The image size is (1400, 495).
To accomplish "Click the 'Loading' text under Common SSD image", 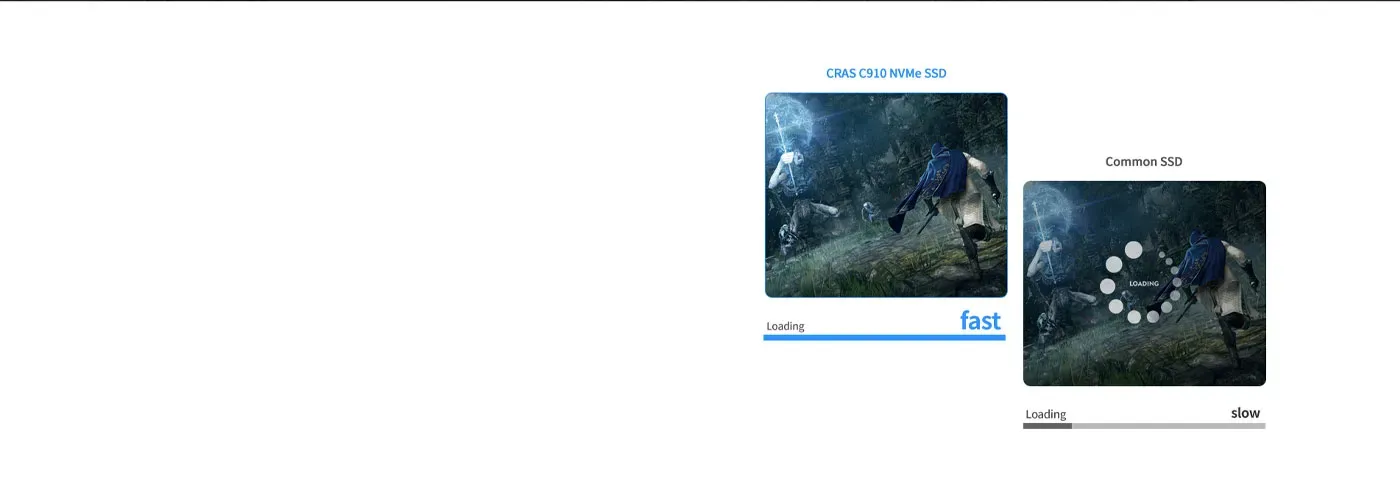I will 1046,414.
